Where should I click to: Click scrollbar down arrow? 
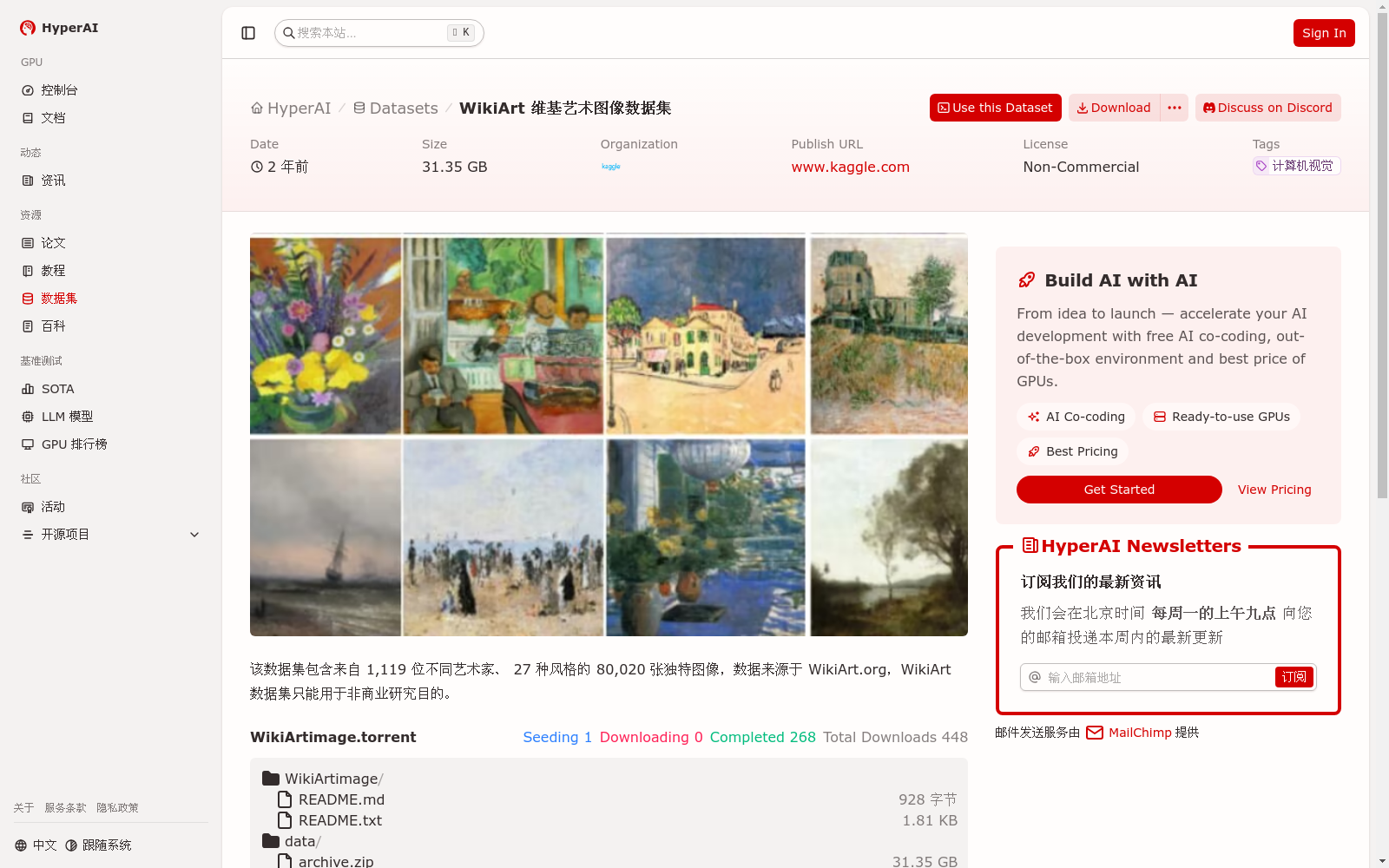pos(1382,861)
